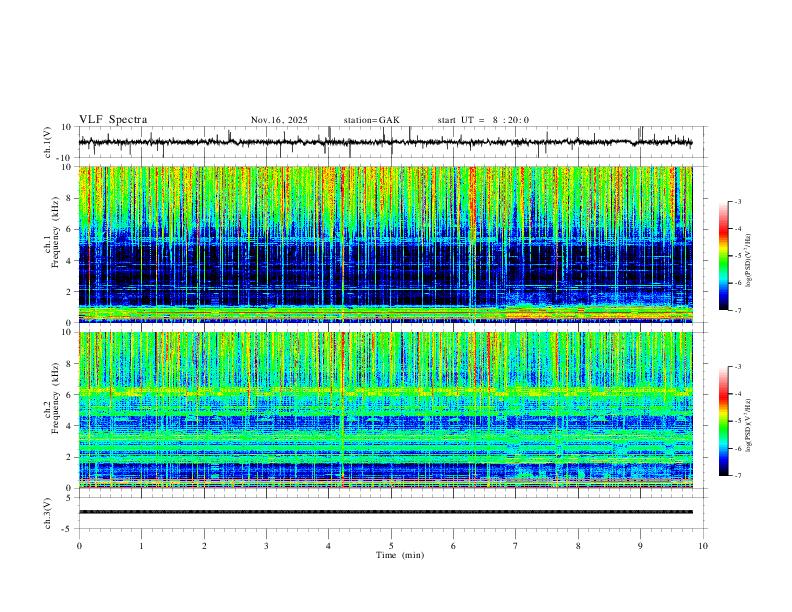
Task: Click the ch.2 spectrogram panel
Action: 385,410
